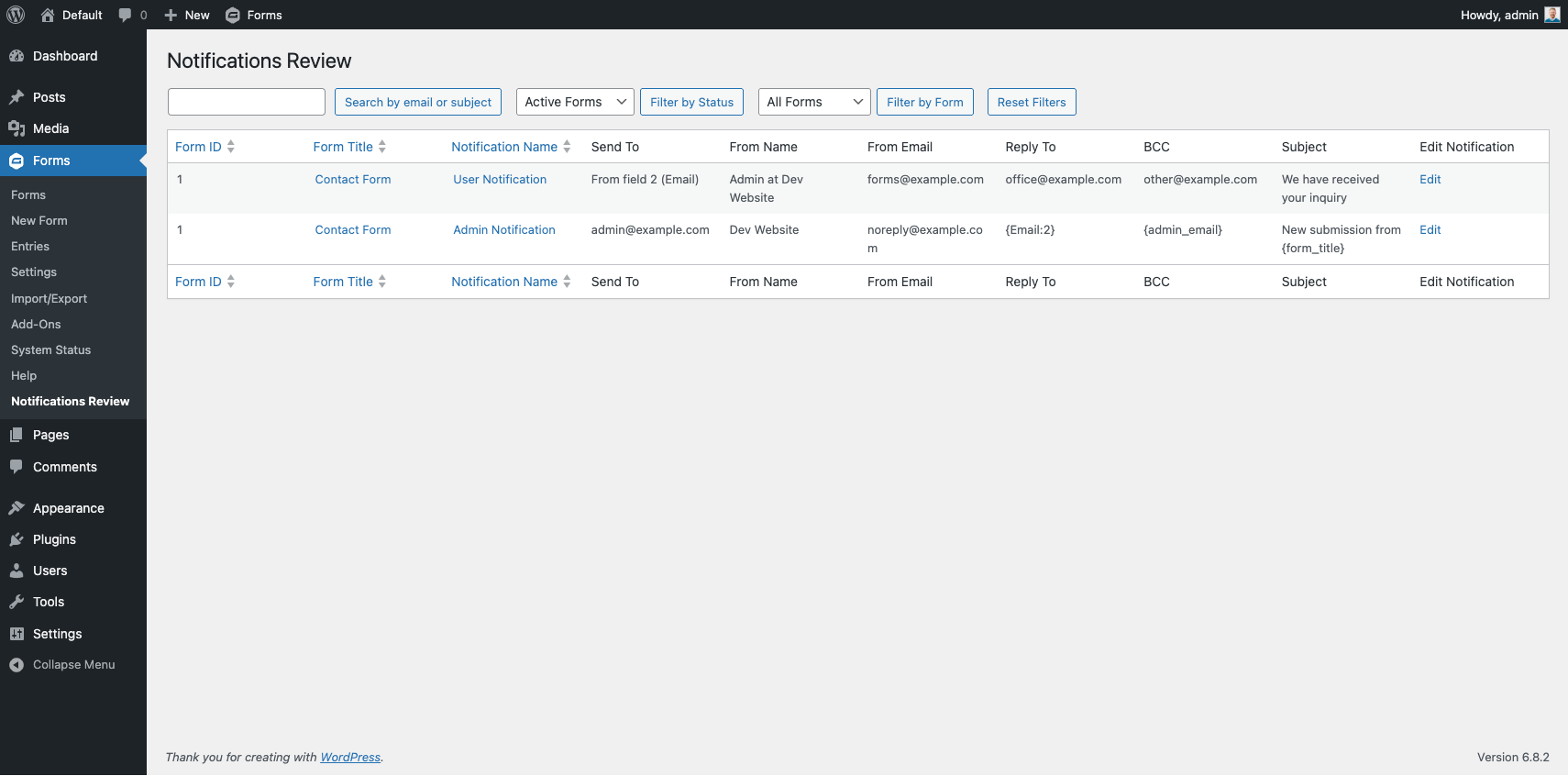Viewport: 1568px width, 776px height.
Task: Open the All Forms dropdown
Action: coord(814,102)
